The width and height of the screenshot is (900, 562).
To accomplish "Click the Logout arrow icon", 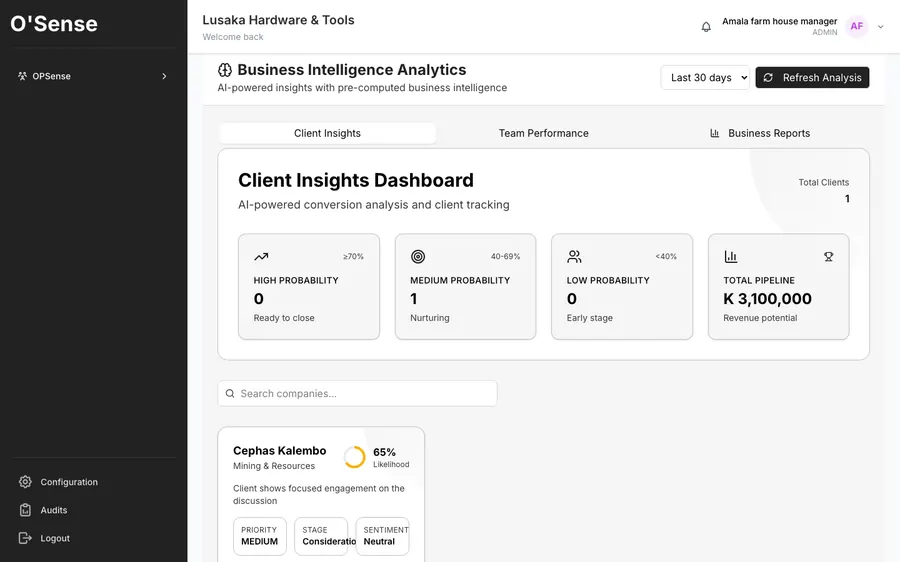I will click(x=25, y=538).
